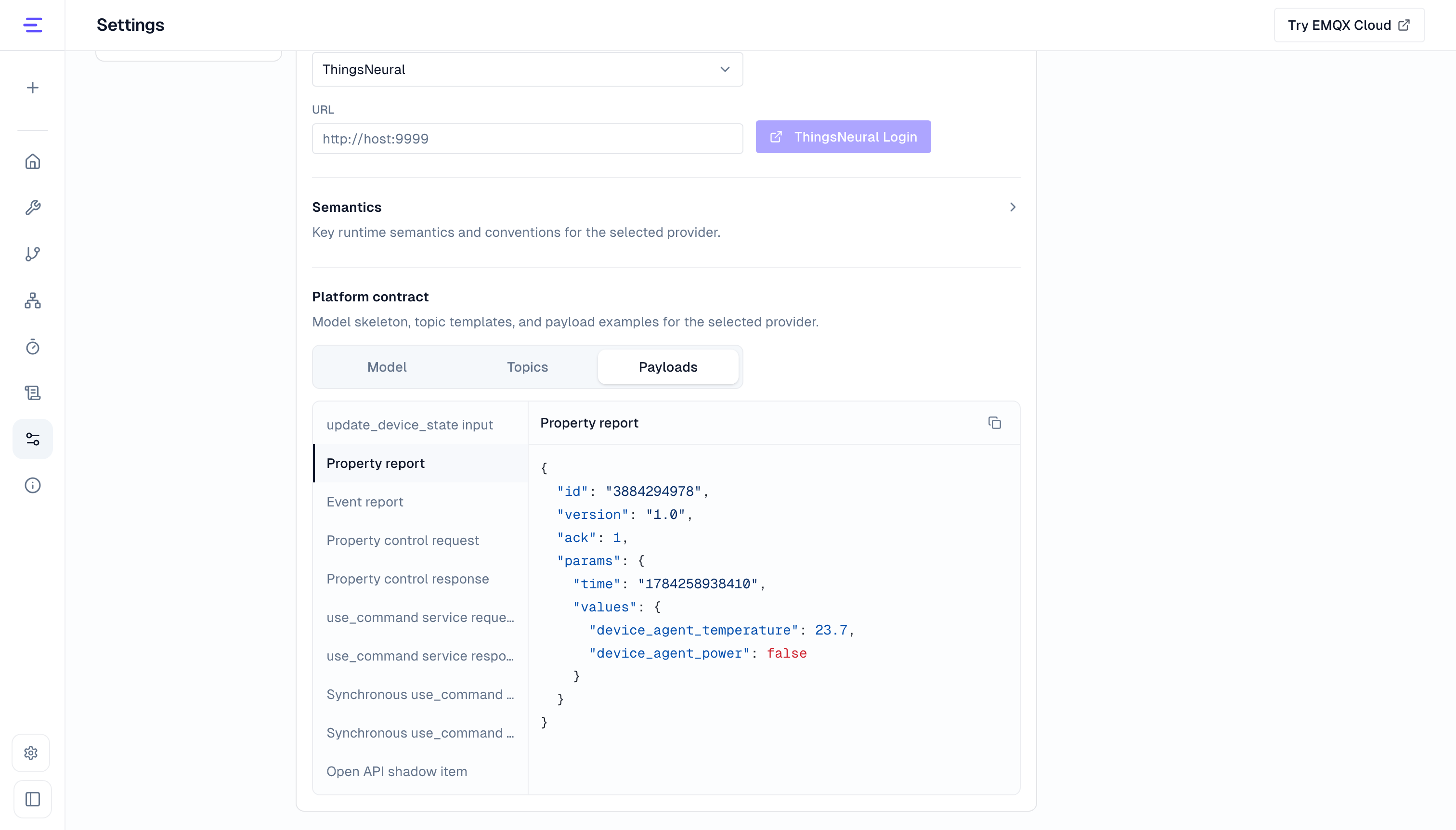Image resolution: width=1456 pixels, height=830 pixels.
Task: Click the plus icon in sidebar
Action: point(32,88)
